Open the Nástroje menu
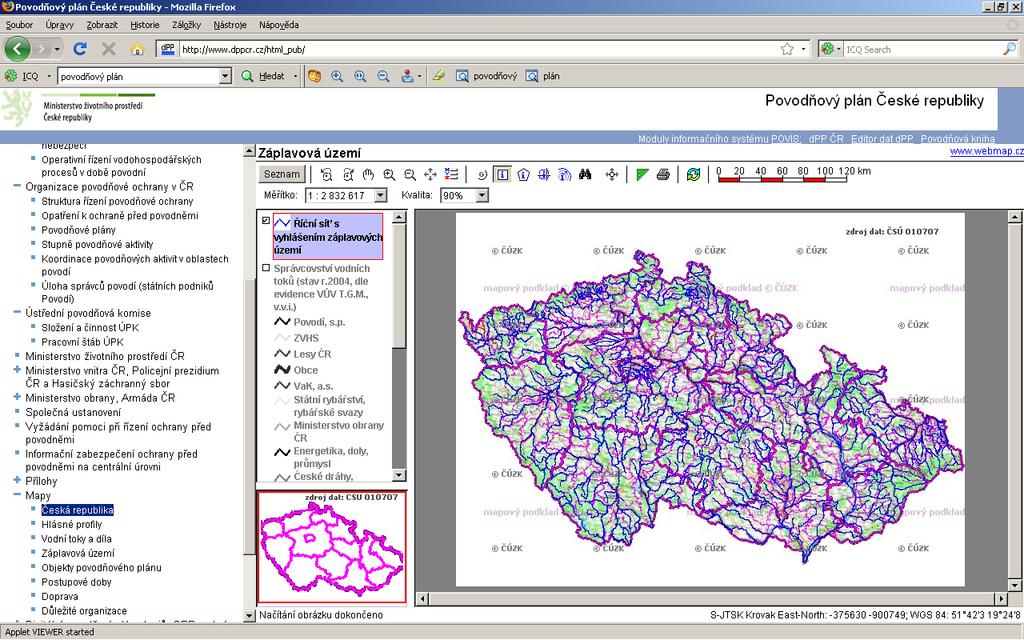The height and width of the screenshot is (640, 1024). (x=230, y=25)
